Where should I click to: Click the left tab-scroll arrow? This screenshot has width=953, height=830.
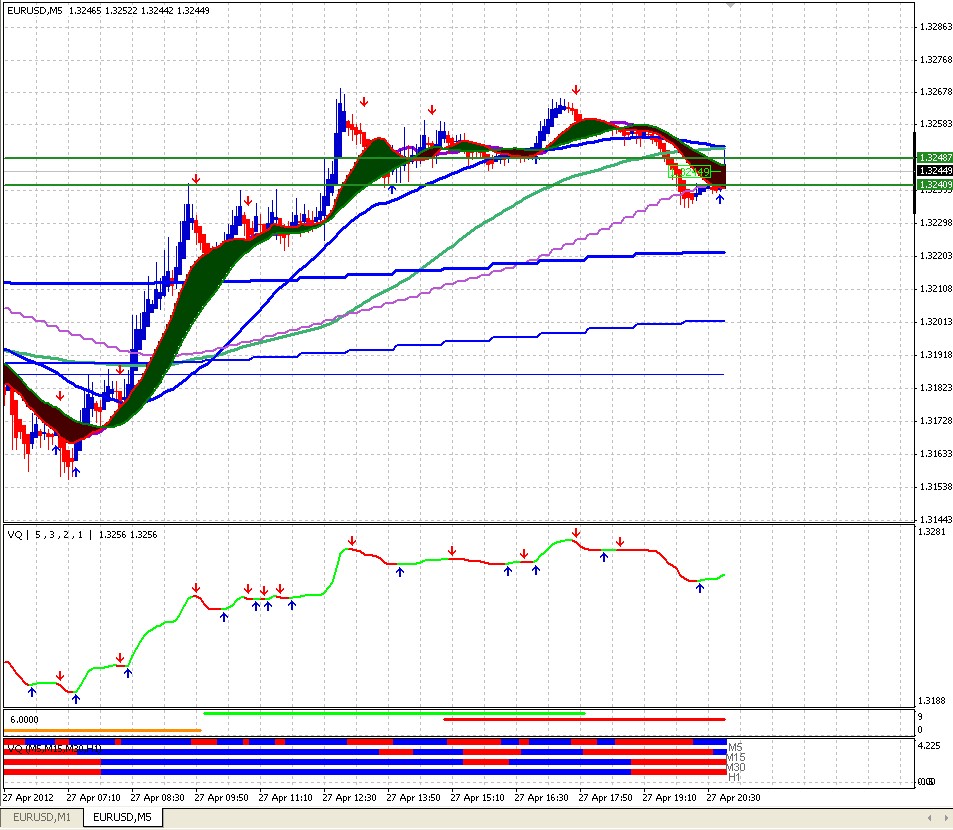coord(929,818)
